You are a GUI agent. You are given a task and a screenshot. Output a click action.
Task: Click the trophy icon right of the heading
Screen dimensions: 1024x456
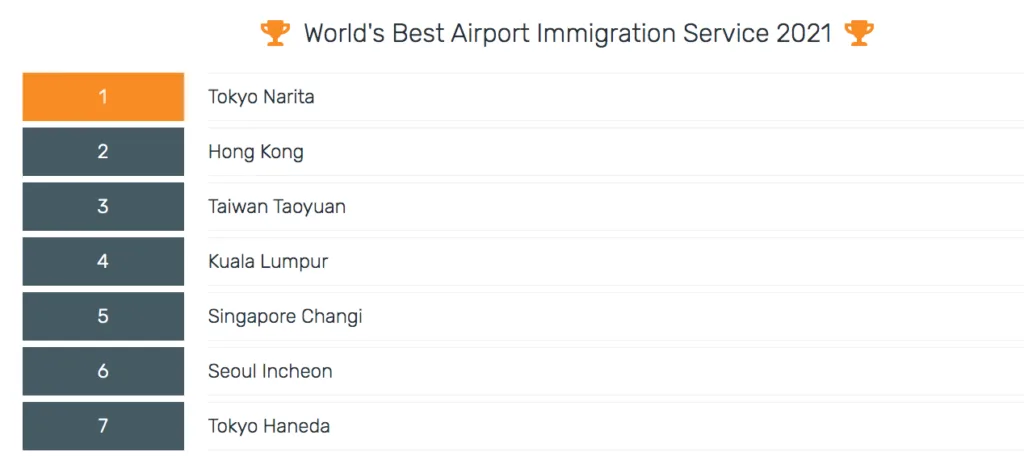point(858,33)
